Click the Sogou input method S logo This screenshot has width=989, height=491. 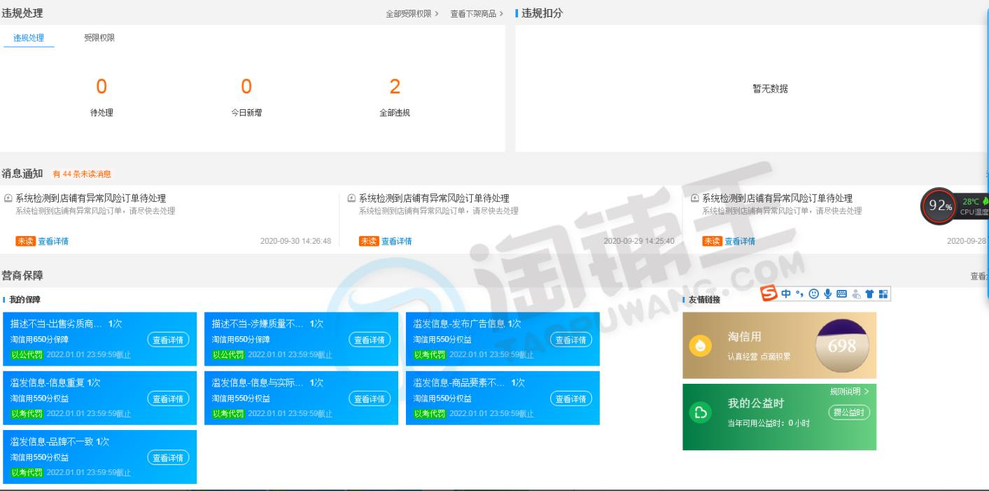point(768,293)
